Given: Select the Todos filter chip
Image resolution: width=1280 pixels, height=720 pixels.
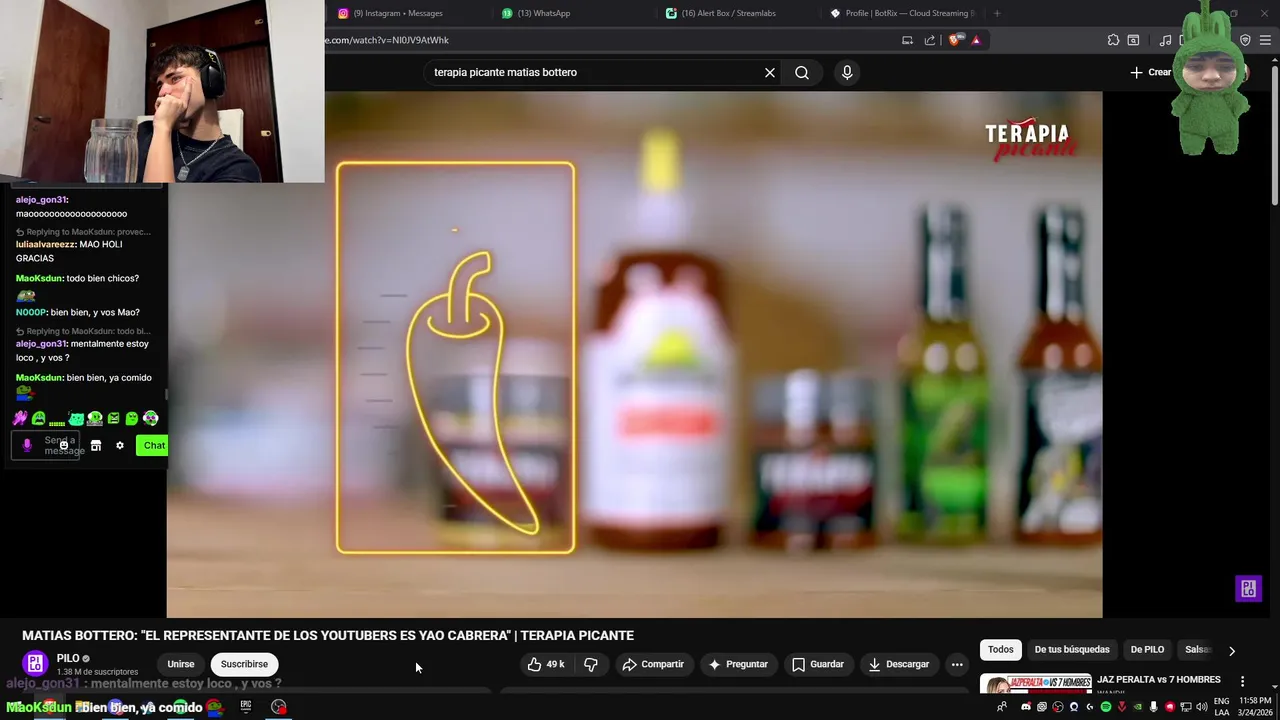Looking at the screenshot, I should (1001, 650).
